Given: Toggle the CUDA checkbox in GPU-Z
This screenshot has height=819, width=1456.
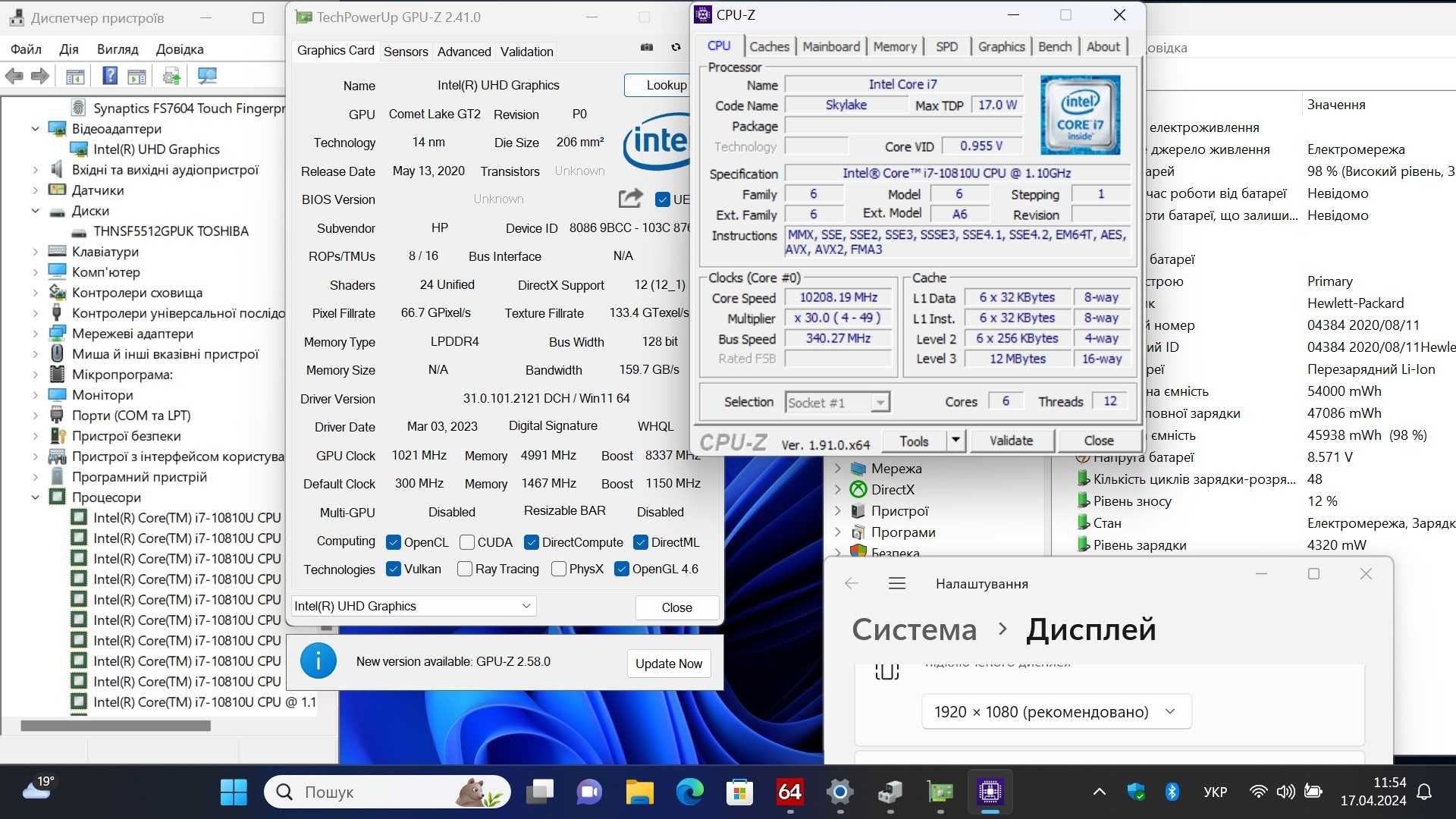Looking at the screenshot, I should pyautogui.click(x=466, y=542).
